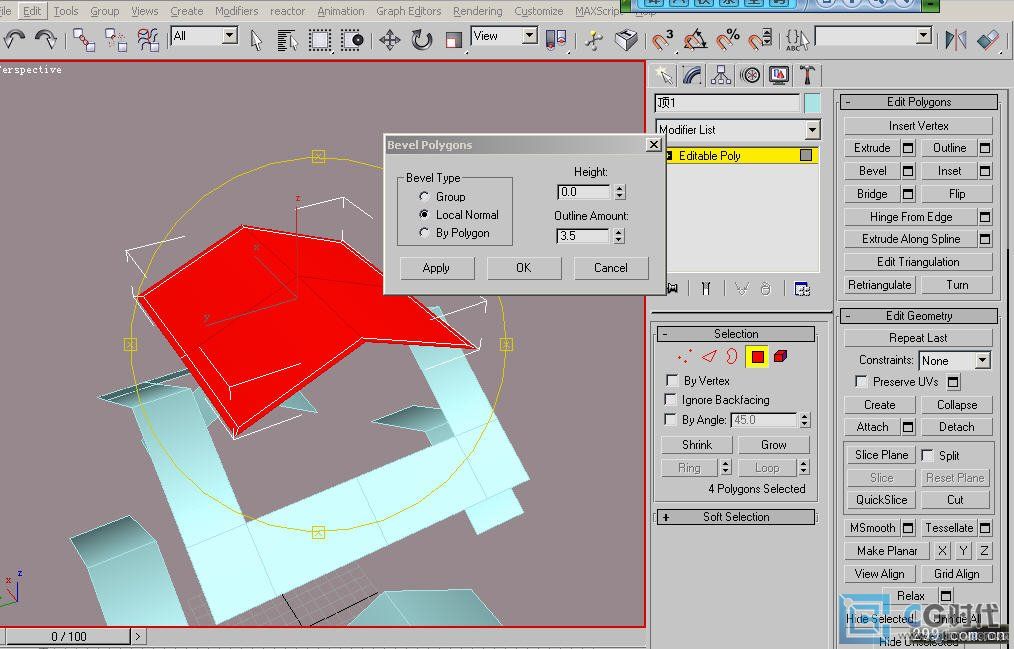This screenshot has width=1014, height=649.
Task: Open the selection filter All dropdown
Action: (230, 36)
